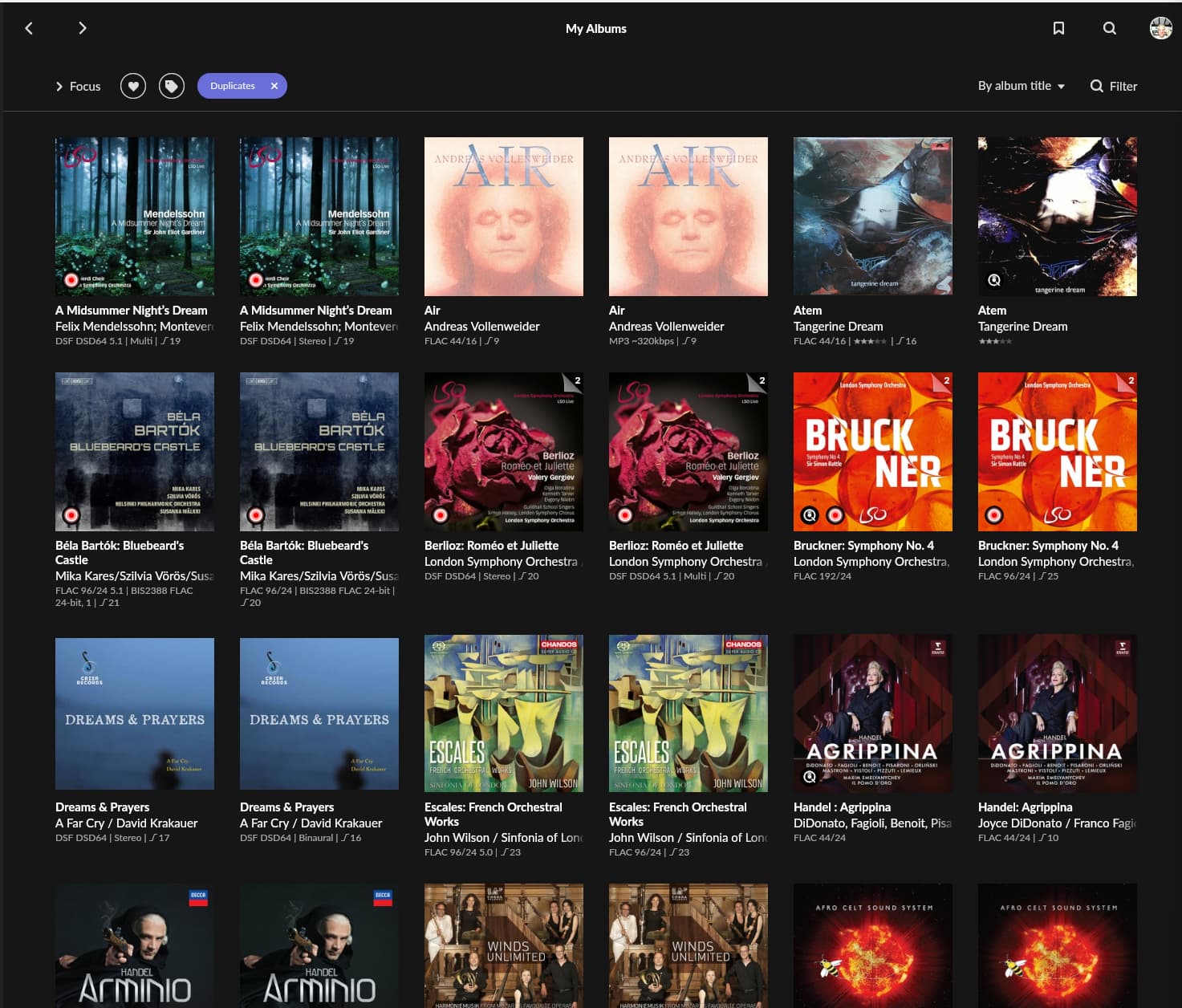The height and width of the screenshot is (1008, 1182).
Task: Open Dreams & Prayers Binaural album cover
Action: (319, 713)
